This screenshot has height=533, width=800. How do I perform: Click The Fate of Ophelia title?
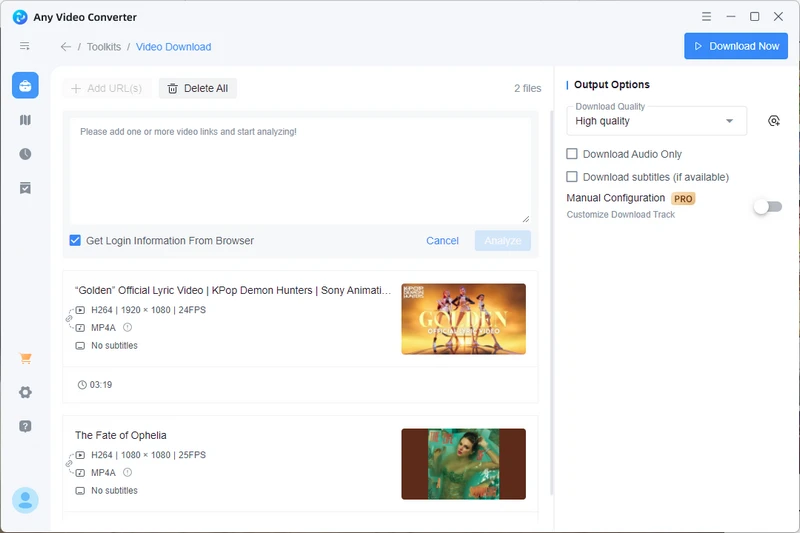tap(121, 435)
